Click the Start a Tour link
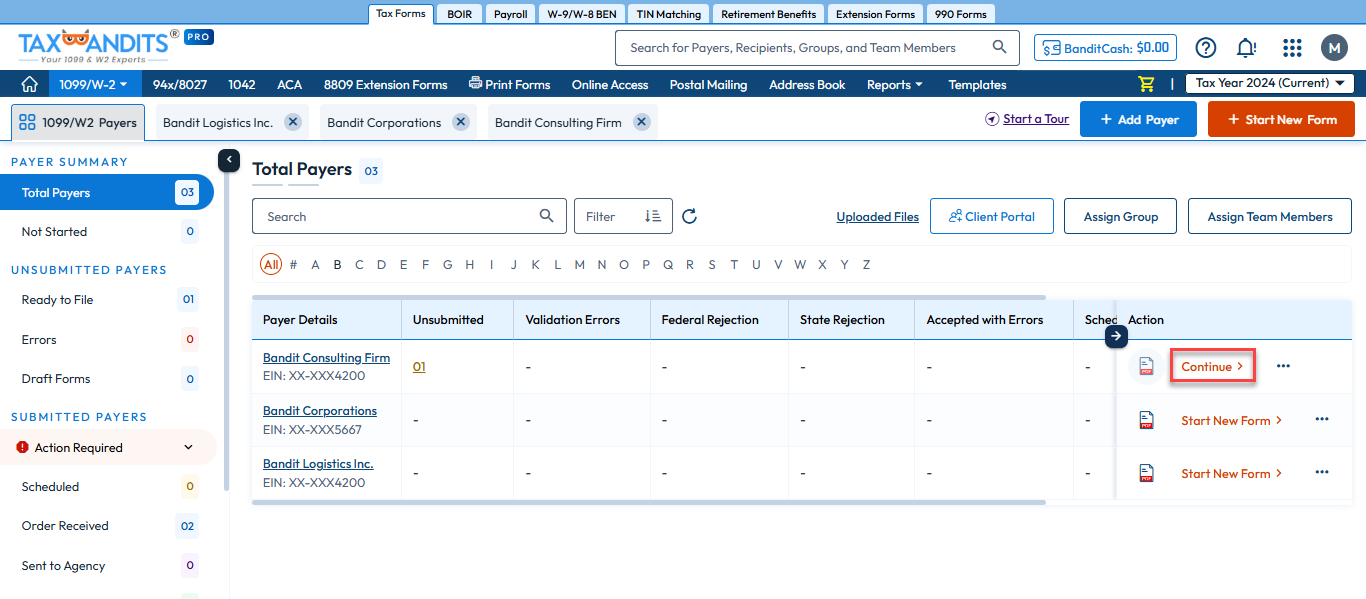The width and height of the screenshot is (1366, 599). point(1027,119)
